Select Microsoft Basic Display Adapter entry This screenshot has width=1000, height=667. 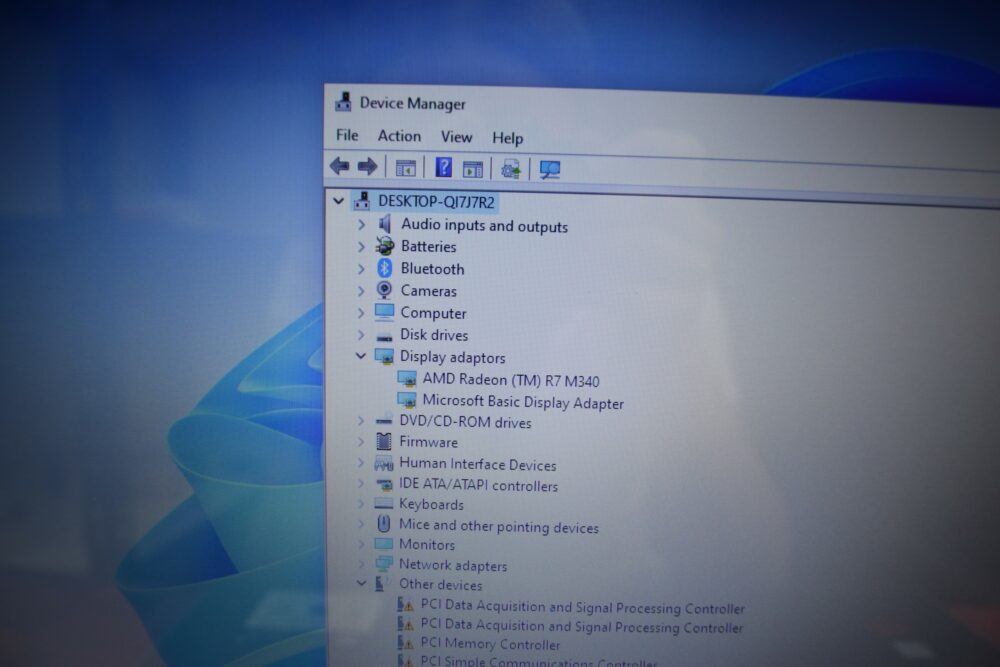[523, 402]
